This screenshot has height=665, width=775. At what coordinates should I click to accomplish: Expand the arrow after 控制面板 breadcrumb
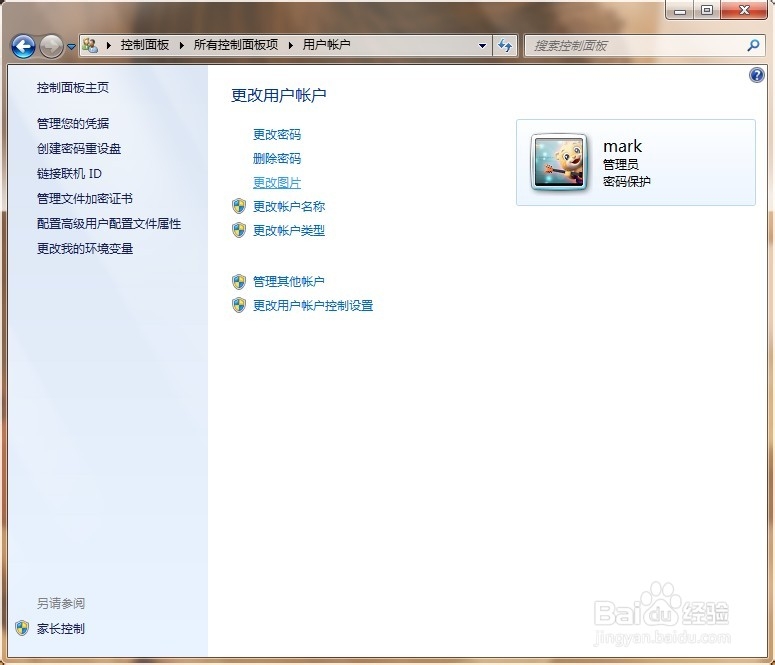click(x=182, y=45)
